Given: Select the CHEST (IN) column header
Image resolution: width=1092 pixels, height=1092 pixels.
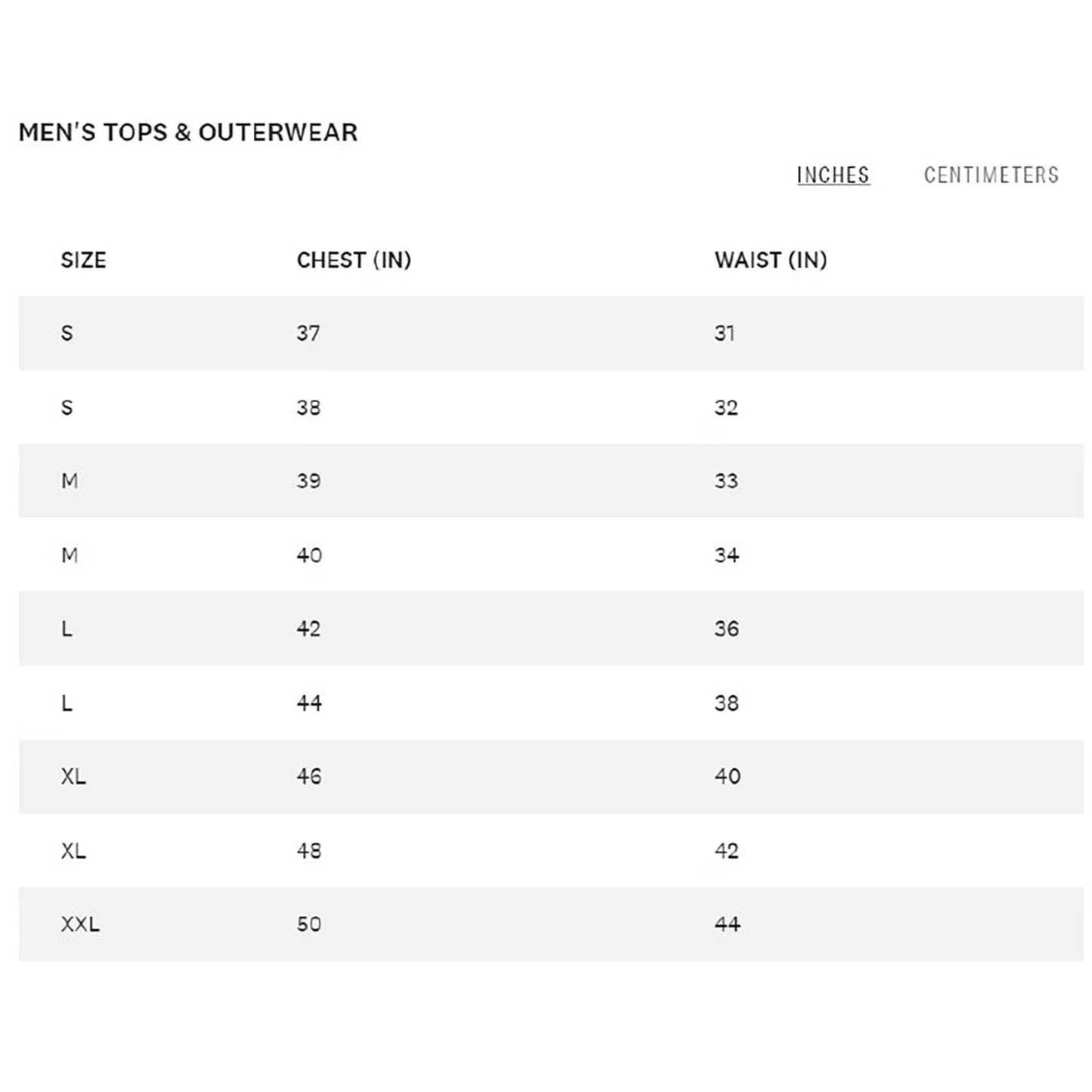Looking at the screenshot, I should click(354, 260).
